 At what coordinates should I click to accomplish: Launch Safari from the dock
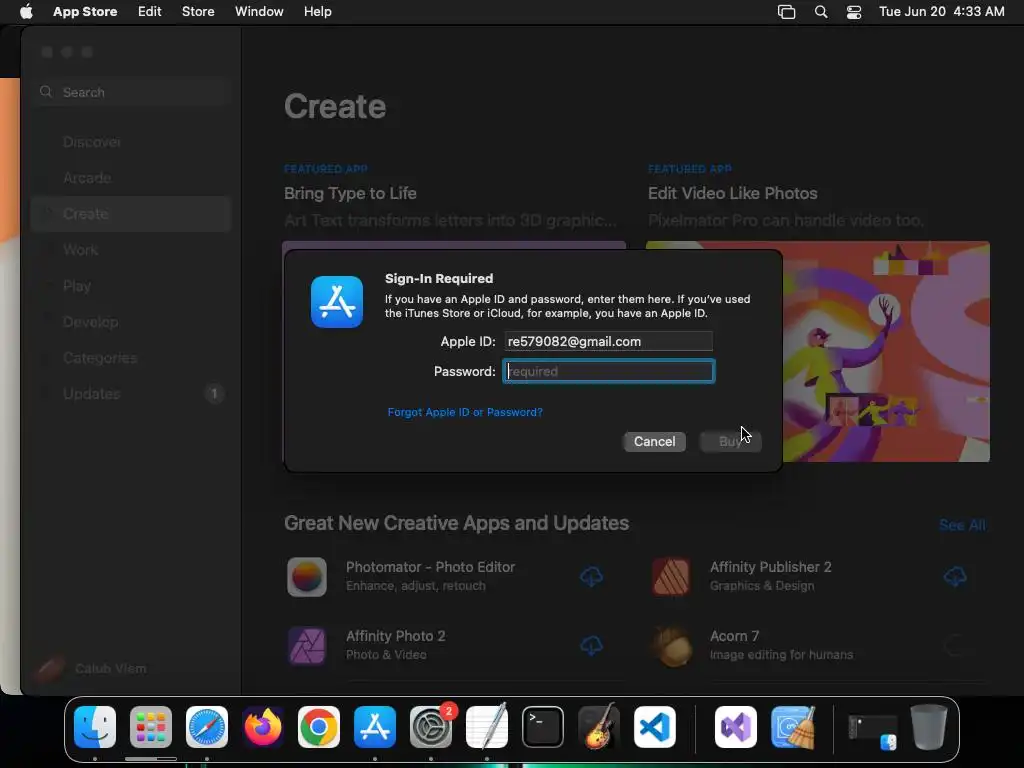point(207,727)
